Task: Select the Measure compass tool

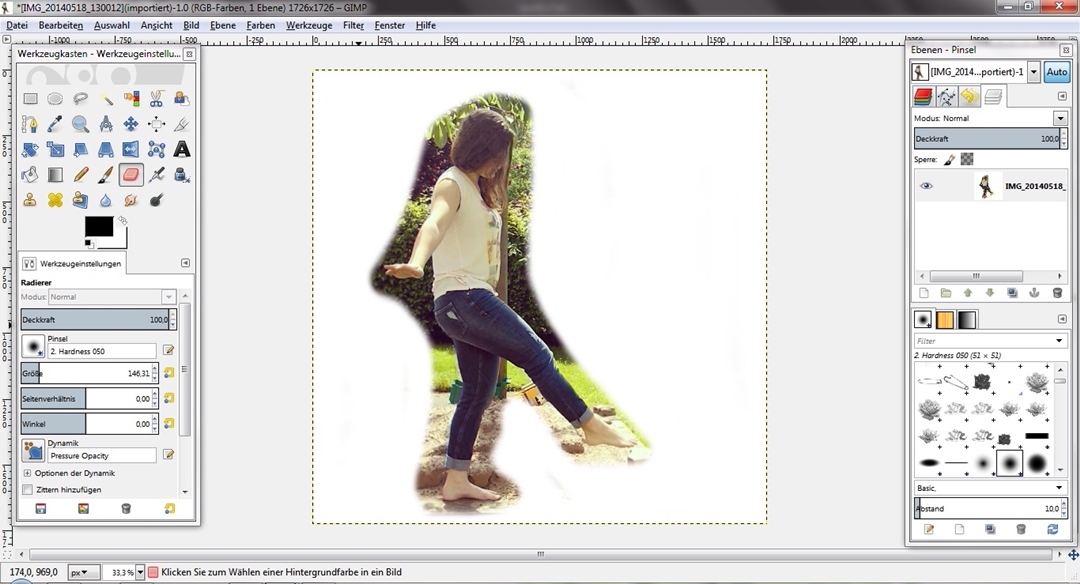Action: pos(106,125)
